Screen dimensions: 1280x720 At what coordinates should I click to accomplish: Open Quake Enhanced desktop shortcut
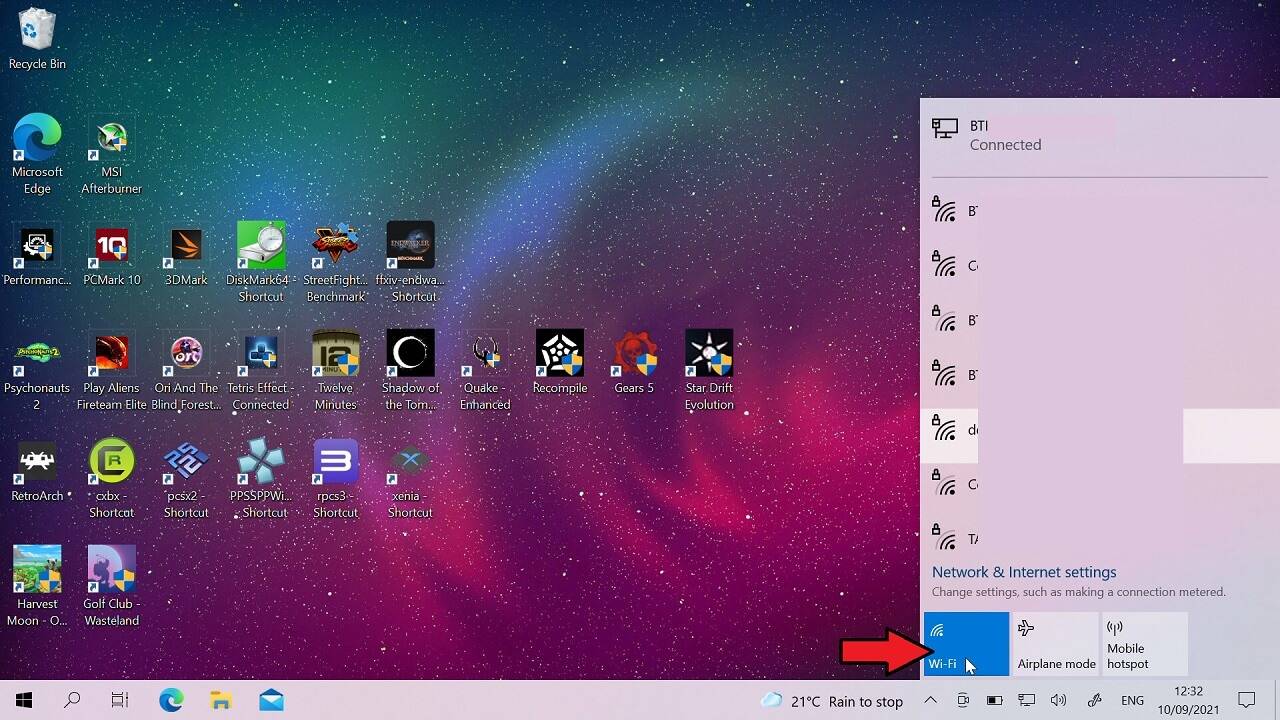point(485,371)
